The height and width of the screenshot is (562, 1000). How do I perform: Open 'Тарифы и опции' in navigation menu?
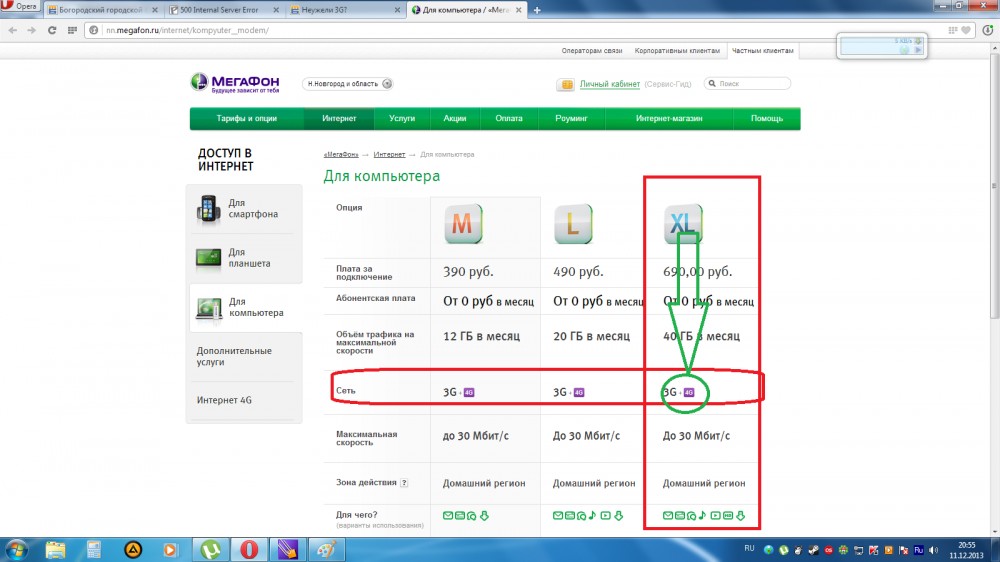coord(247,118)
